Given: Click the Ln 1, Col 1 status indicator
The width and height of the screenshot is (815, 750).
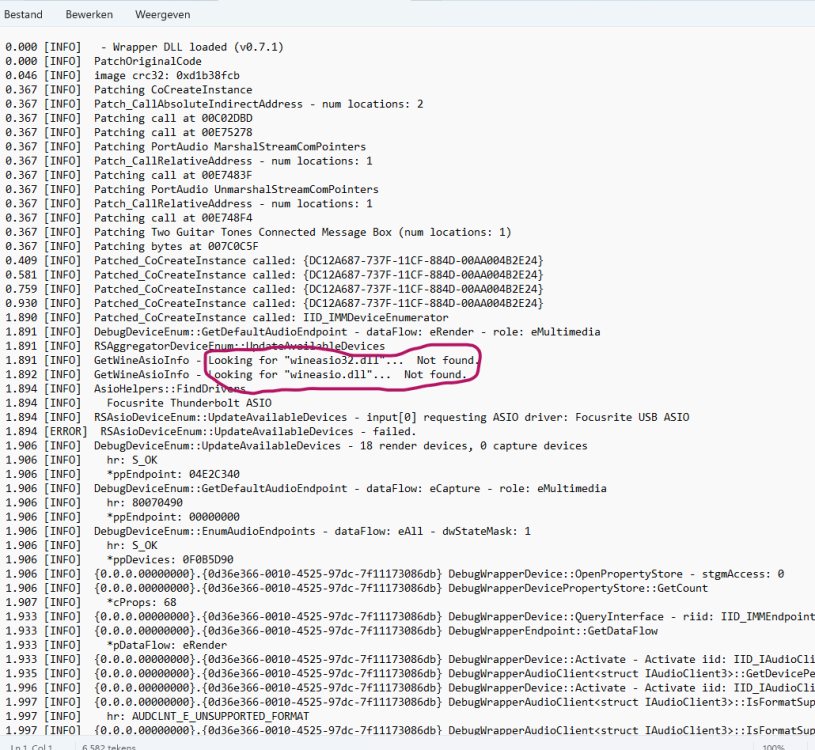Looking at the screenshot, I should click(x=32, y=746).
